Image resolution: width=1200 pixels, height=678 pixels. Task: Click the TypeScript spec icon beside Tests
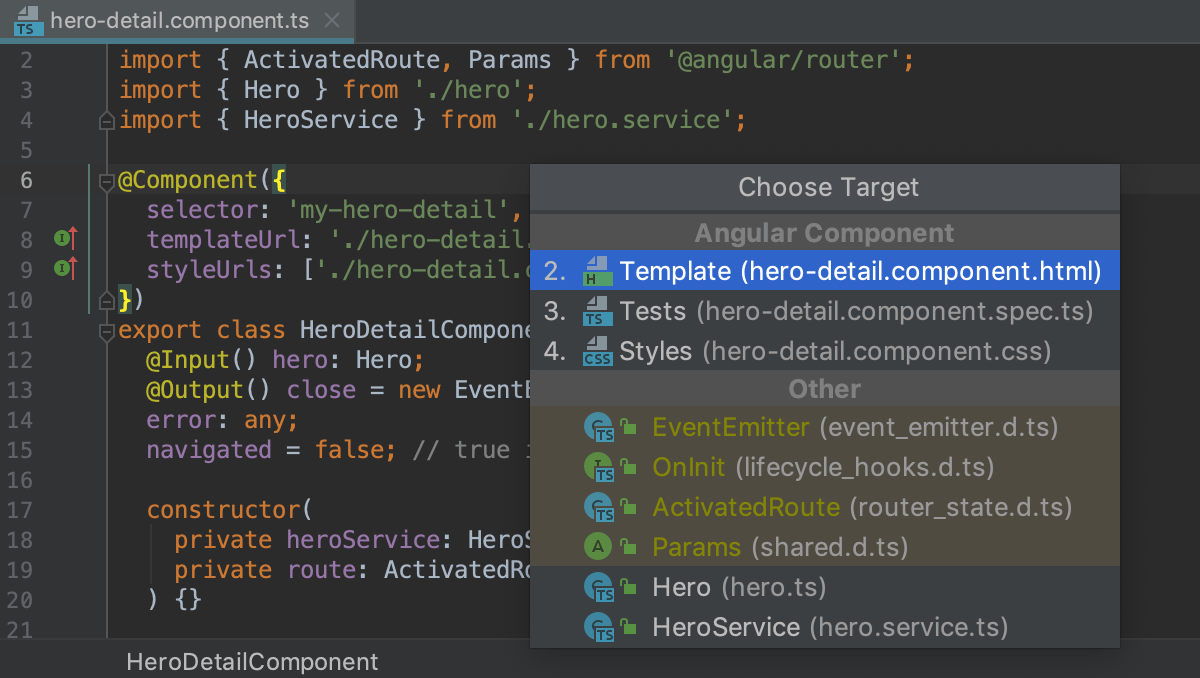click(597, 311)
